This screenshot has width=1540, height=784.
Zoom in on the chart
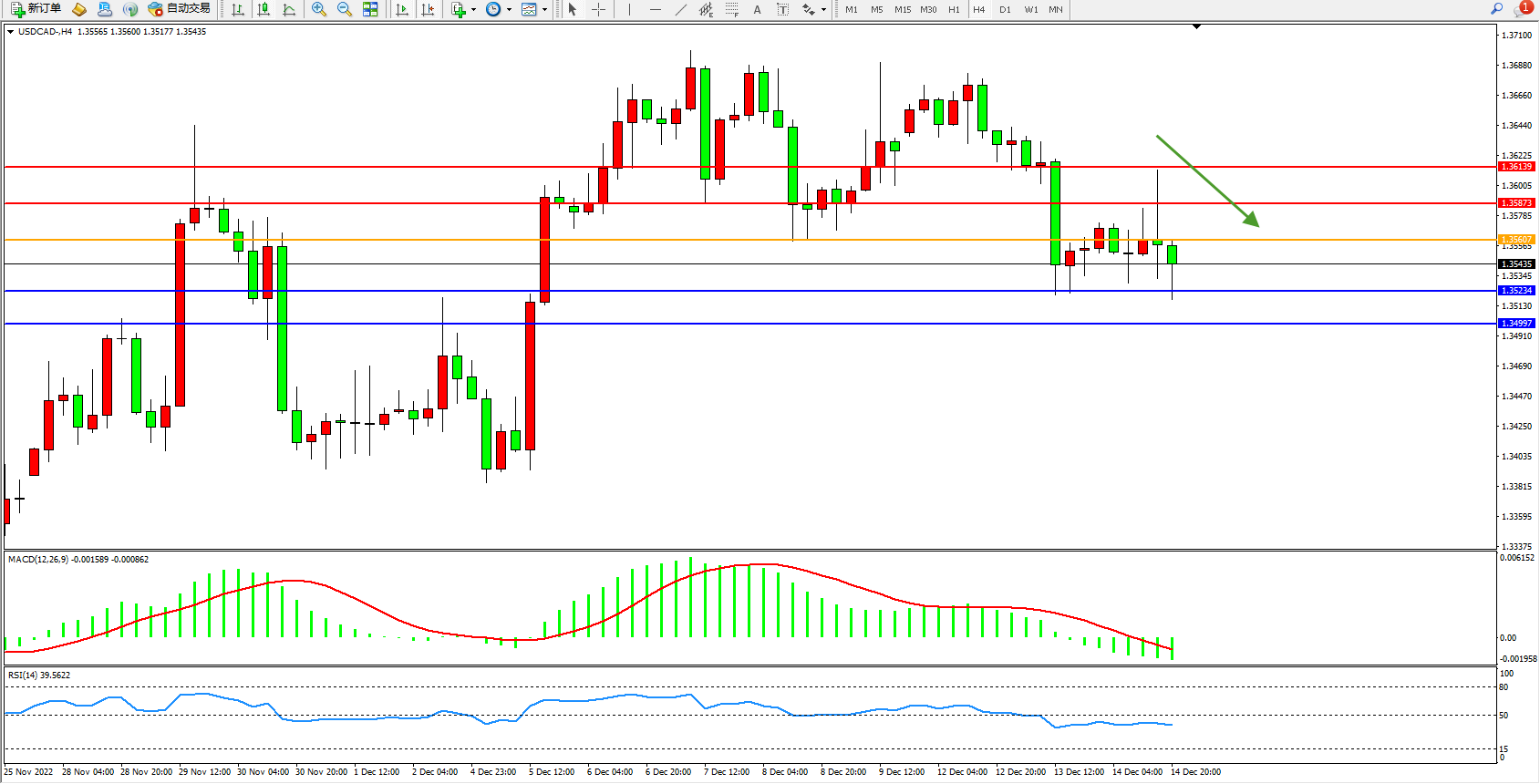point(319,9)
